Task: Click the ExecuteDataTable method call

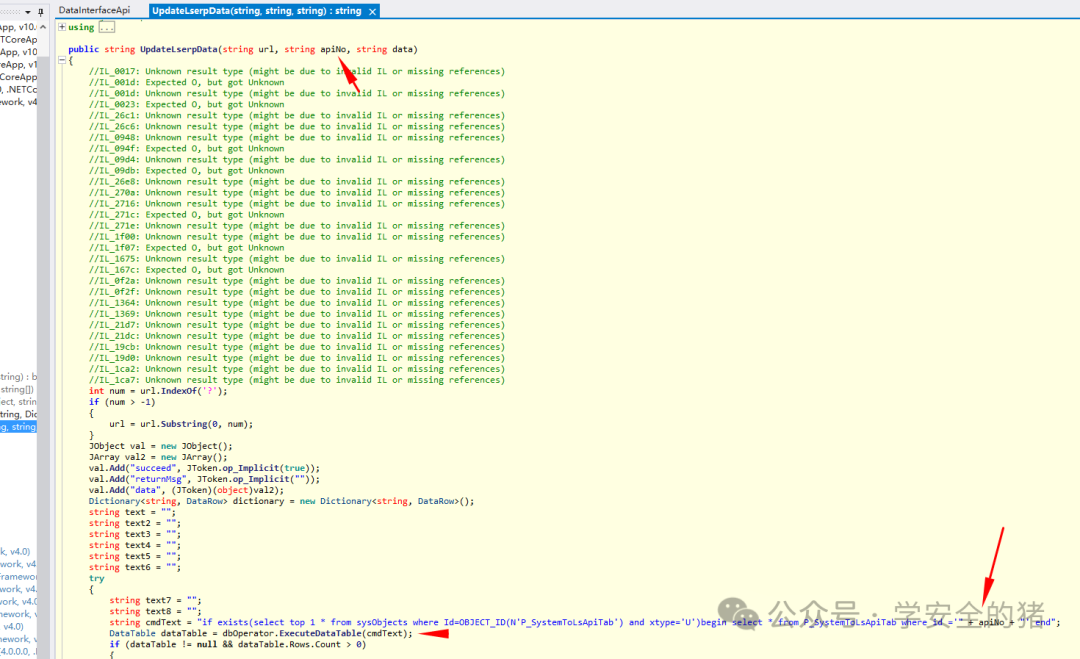Action: (x=320, y=634)
